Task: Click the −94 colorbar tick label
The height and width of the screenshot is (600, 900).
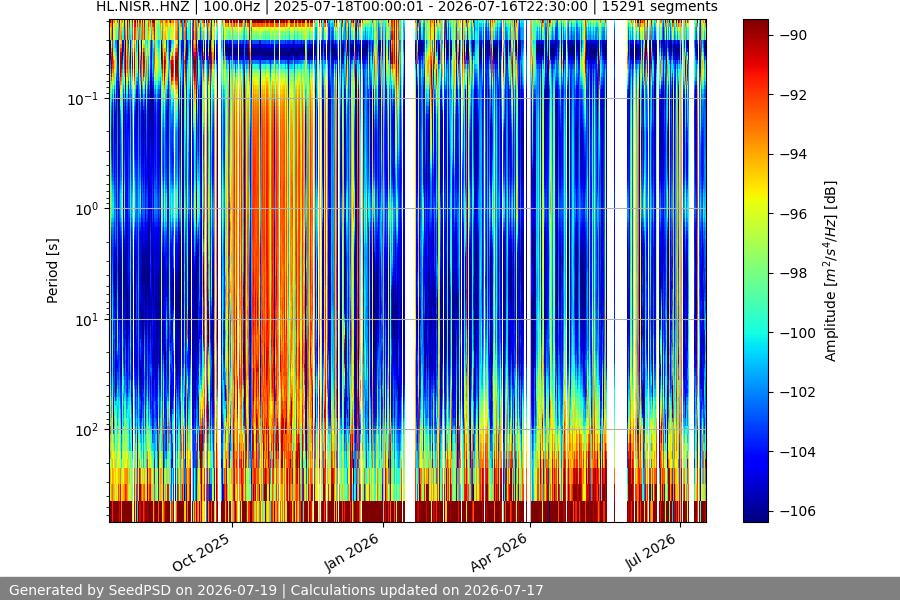Action: point(793,154)
